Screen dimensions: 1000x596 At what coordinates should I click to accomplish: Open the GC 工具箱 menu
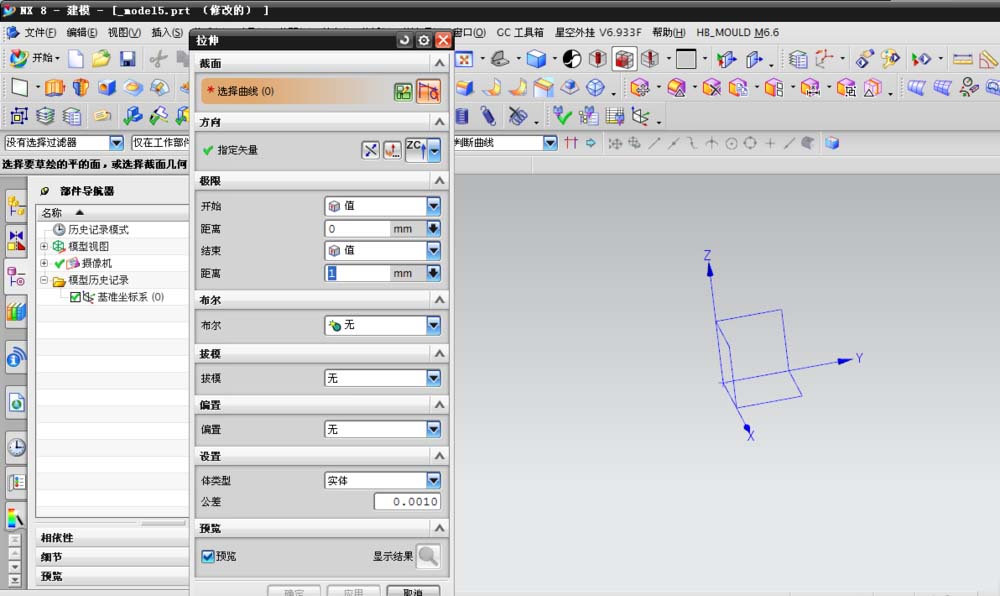point(520,33)
